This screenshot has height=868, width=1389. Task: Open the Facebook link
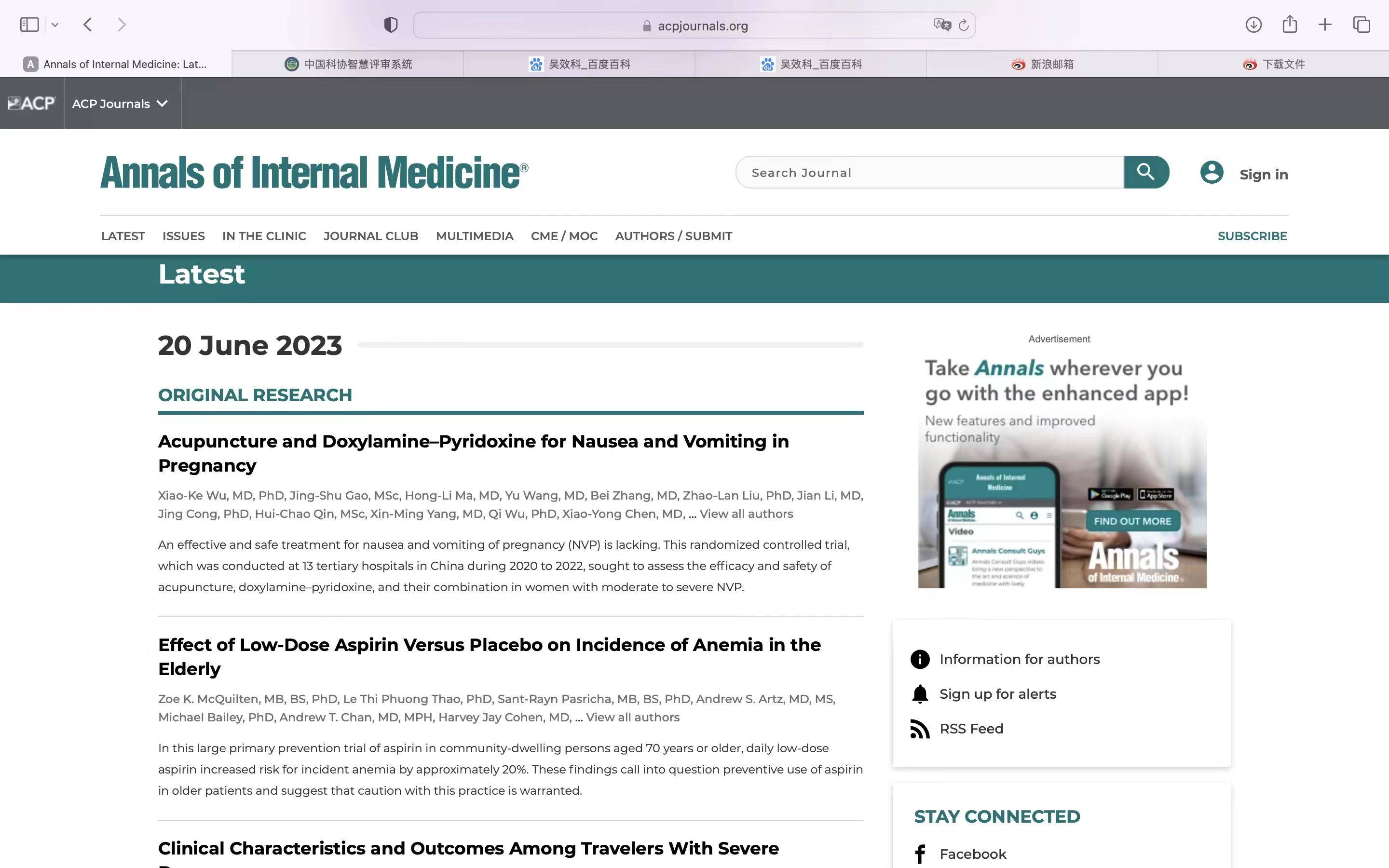973,854
